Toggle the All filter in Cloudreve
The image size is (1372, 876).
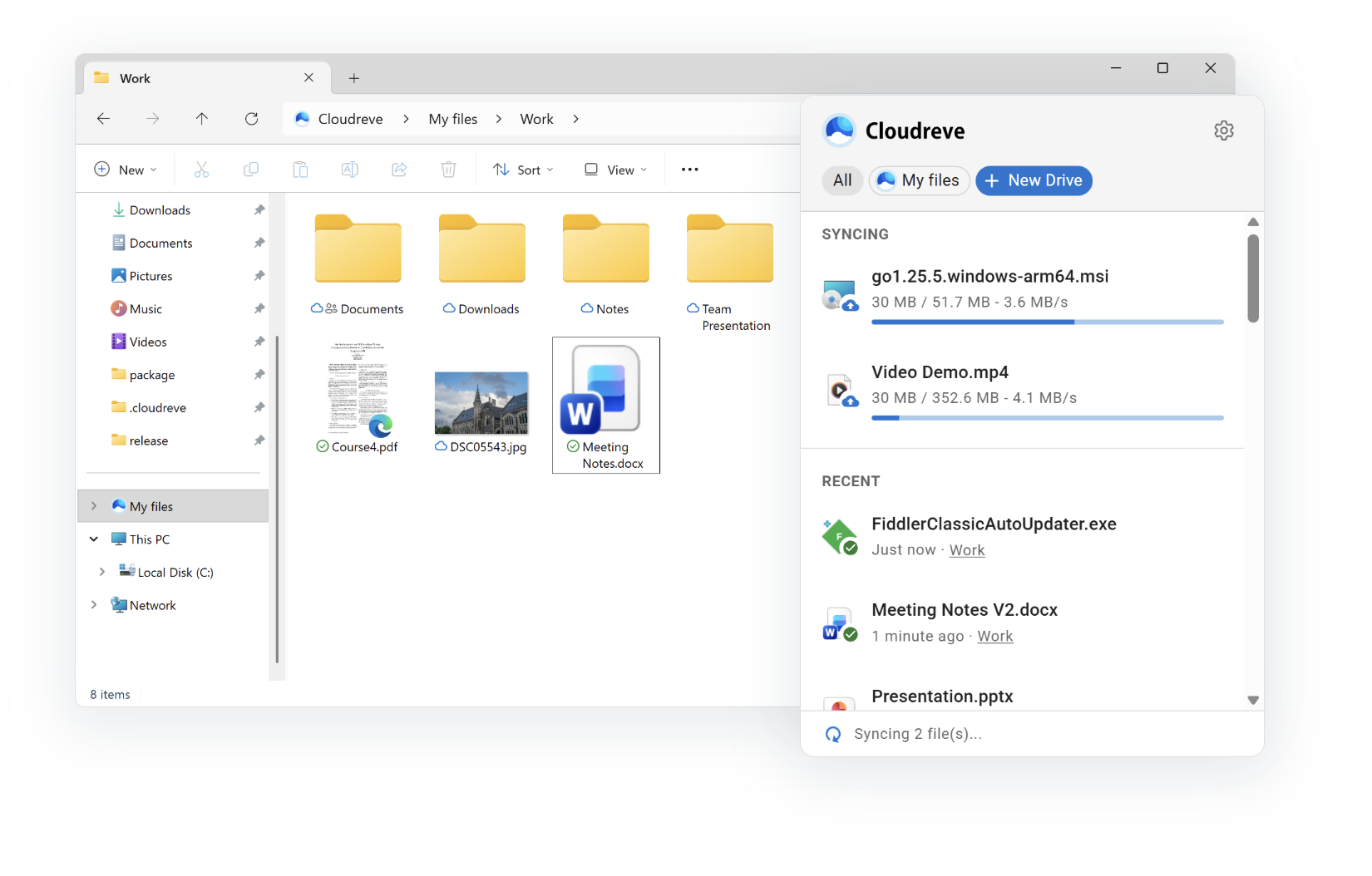[841, 180]
